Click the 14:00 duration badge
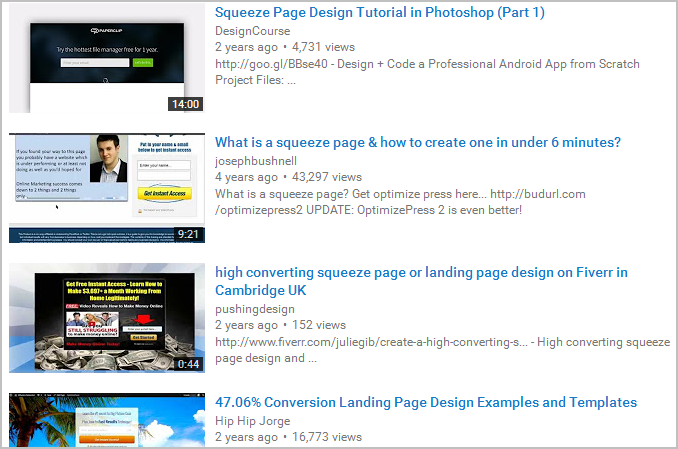This screenshot has width=678, height=449. click(x=185, y=104)
